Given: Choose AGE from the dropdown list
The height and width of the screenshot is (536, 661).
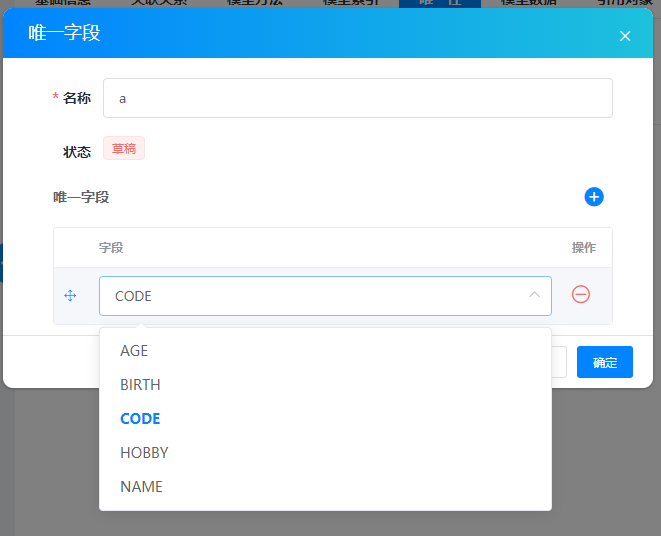Looking at the screenshot, I should [x=134, y=351].
